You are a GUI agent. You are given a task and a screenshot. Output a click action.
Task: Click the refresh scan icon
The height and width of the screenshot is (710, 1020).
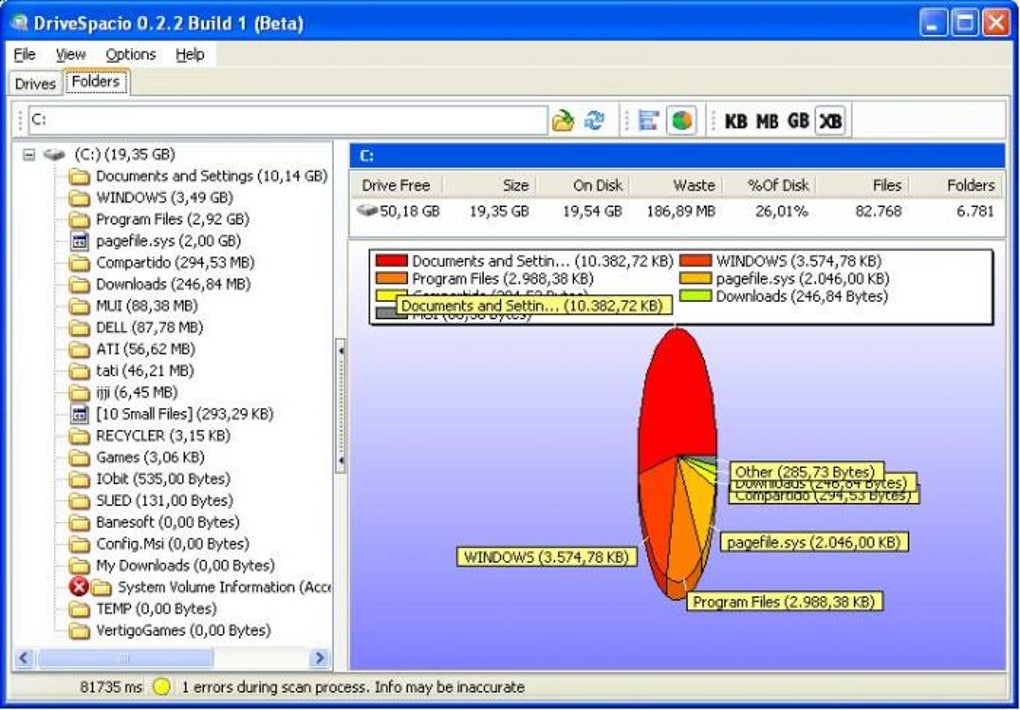click(x=594, y=120)
